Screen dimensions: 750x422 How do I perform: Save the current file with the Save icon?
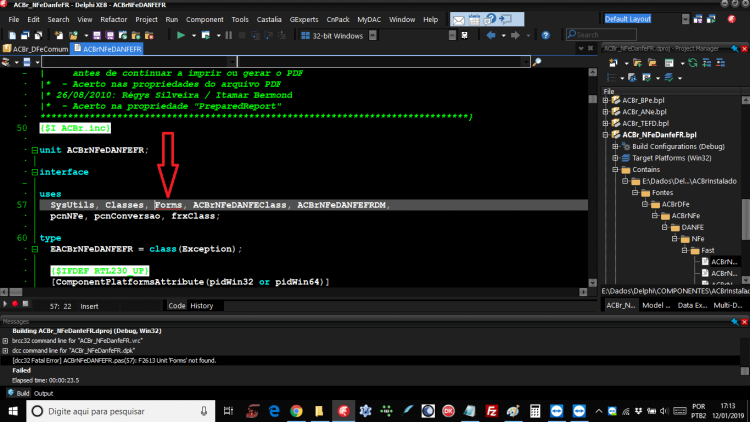coord(97,35)
